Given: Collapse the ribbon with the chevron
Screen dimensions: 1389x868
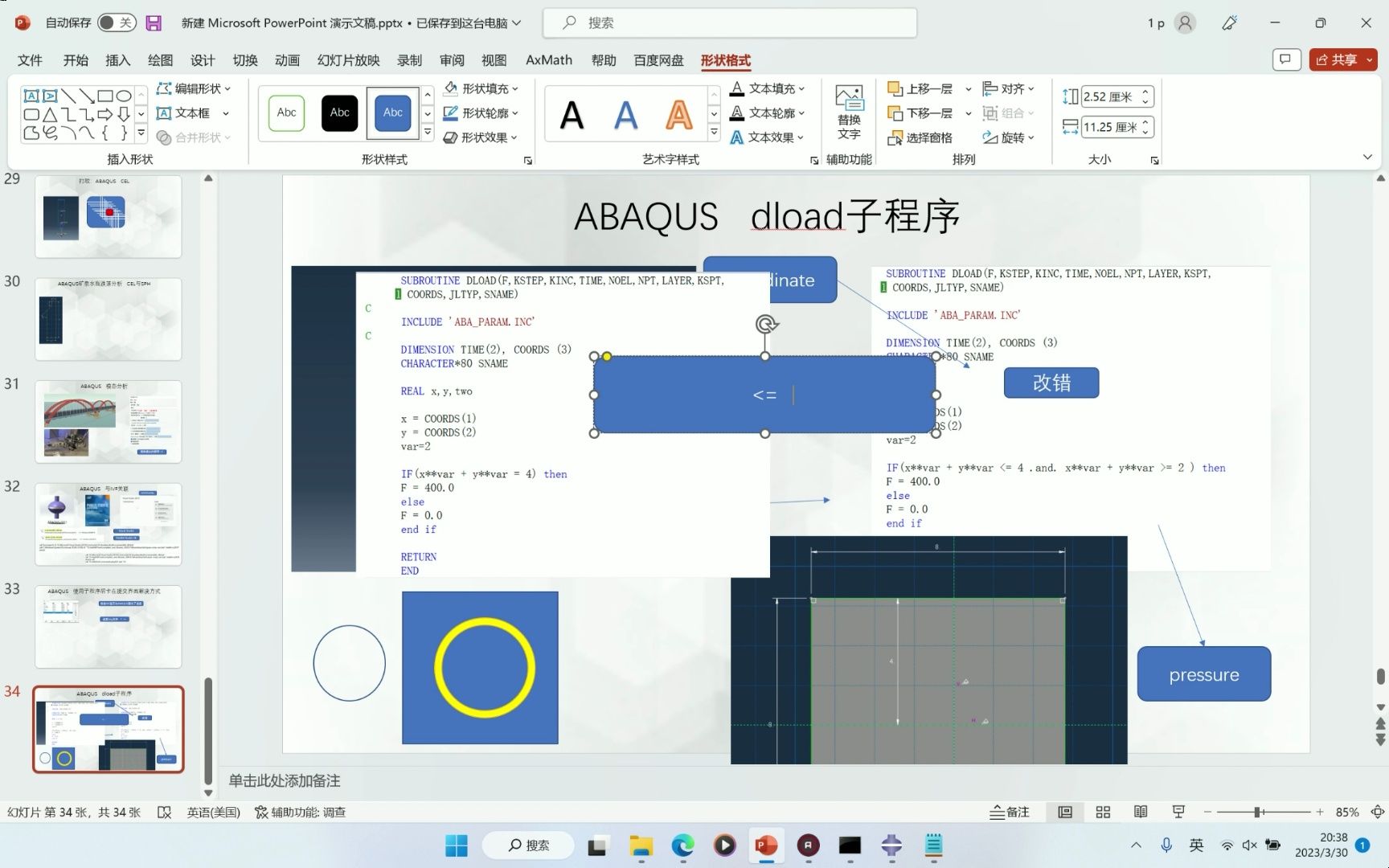Looking at the screenshot, I should [x=1367, y=157].
